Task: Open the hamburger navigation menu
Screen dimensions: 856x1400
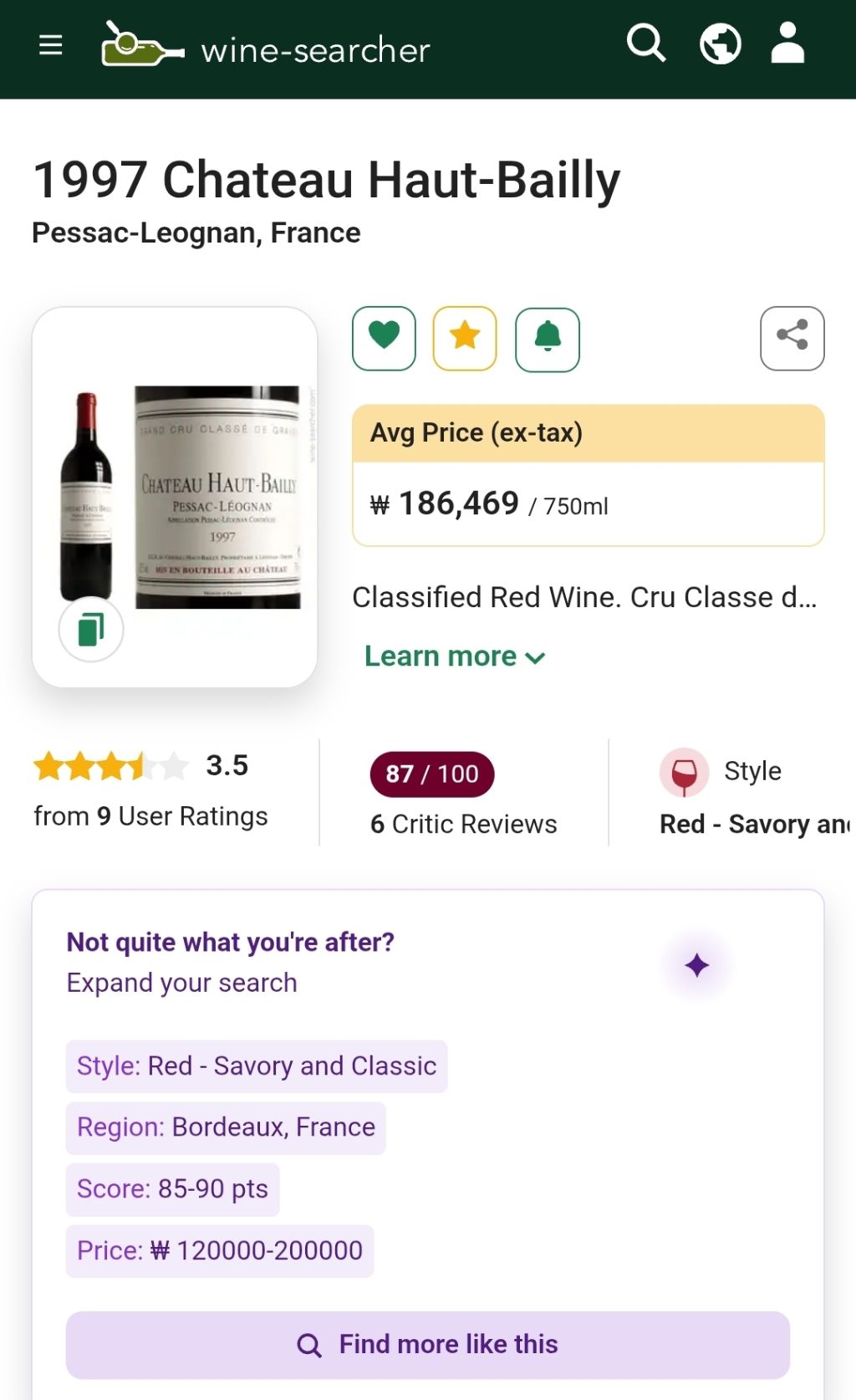Action: coord(51,45)
